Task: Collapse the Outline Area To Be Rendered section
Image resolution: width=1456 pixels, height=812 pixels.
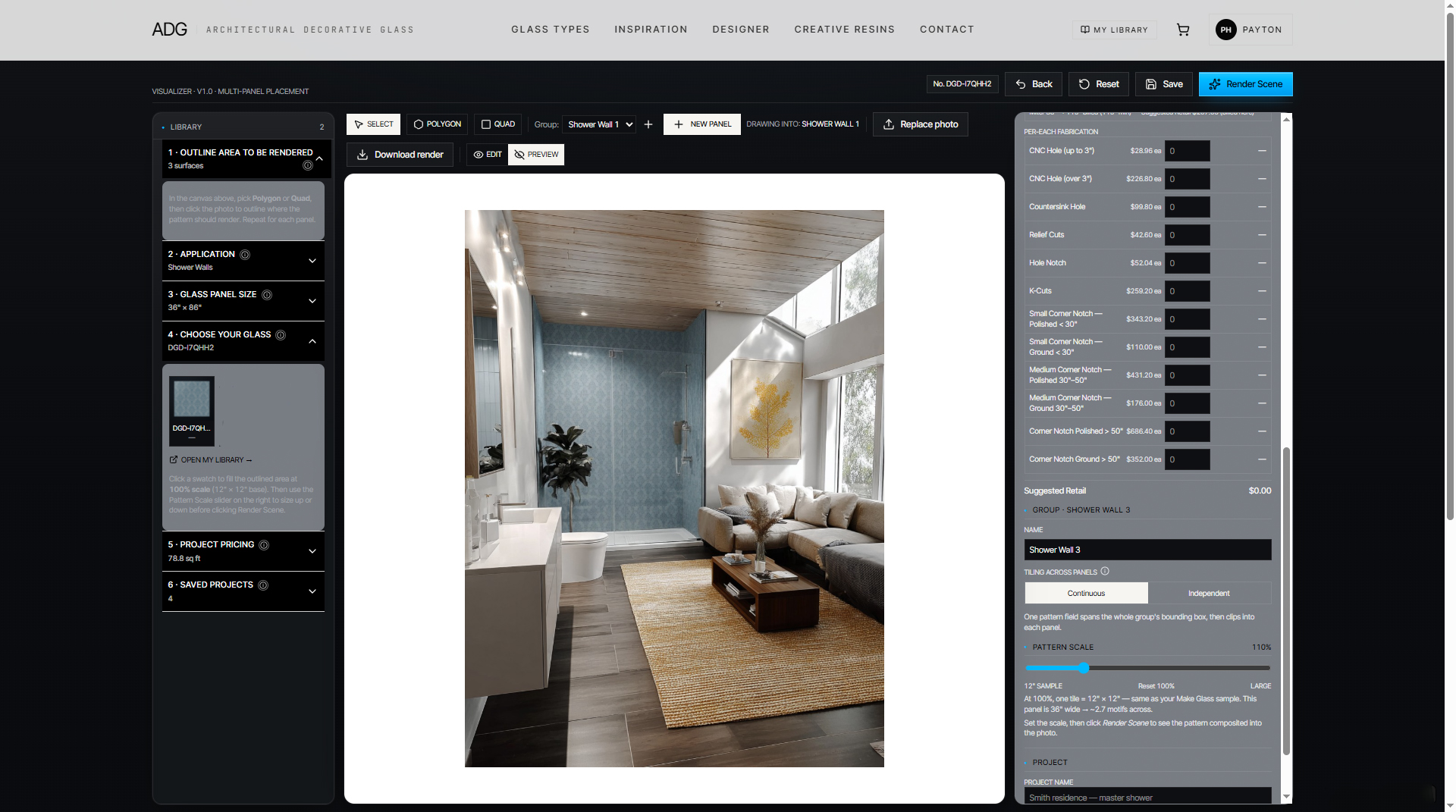Action: click(x=319, y=158)
